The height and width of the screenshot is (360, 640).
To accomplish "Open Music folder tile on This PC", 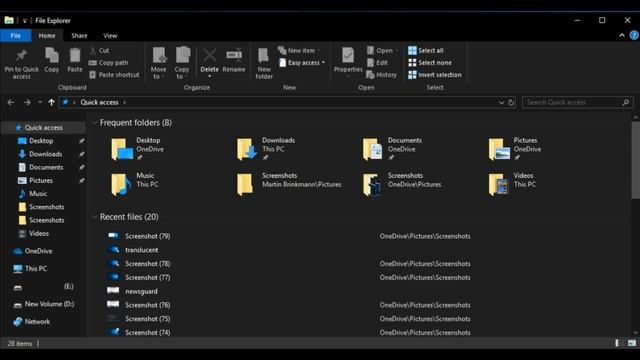I will (x=135, y=184).
